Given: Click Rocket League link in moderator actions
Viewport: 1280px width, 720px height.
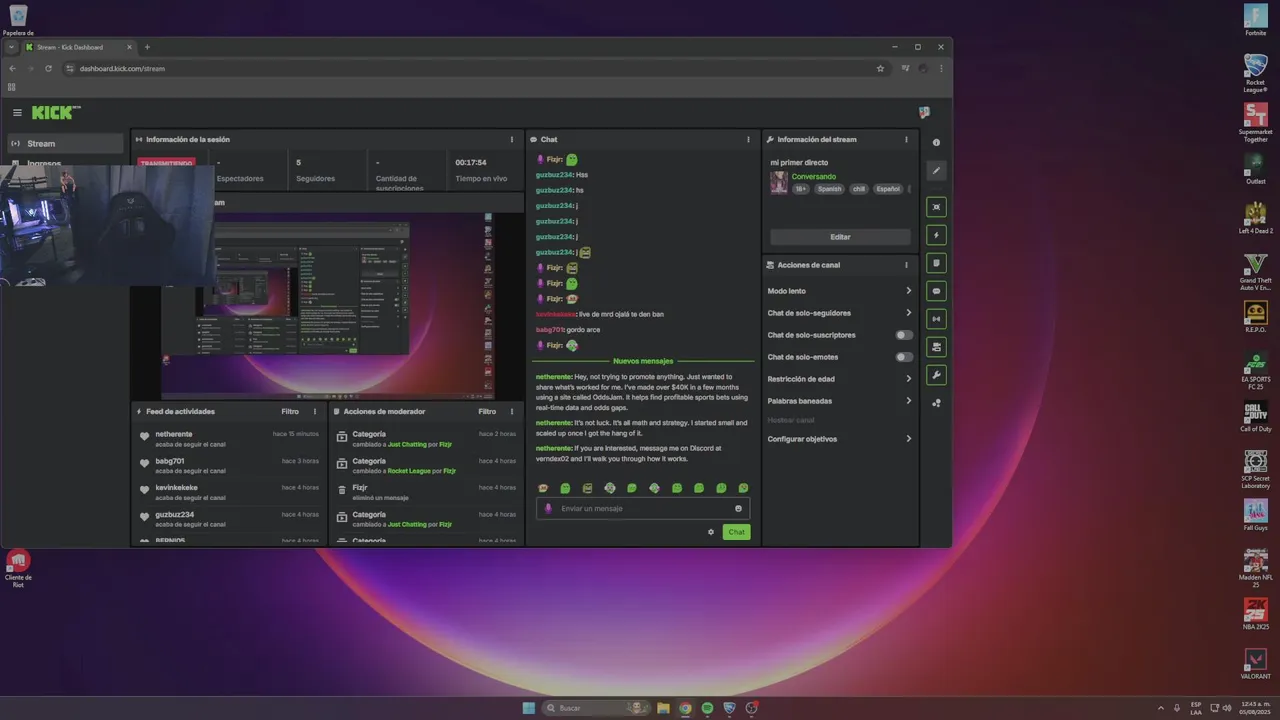Looking at the screenshot, I should pos(409,471).
